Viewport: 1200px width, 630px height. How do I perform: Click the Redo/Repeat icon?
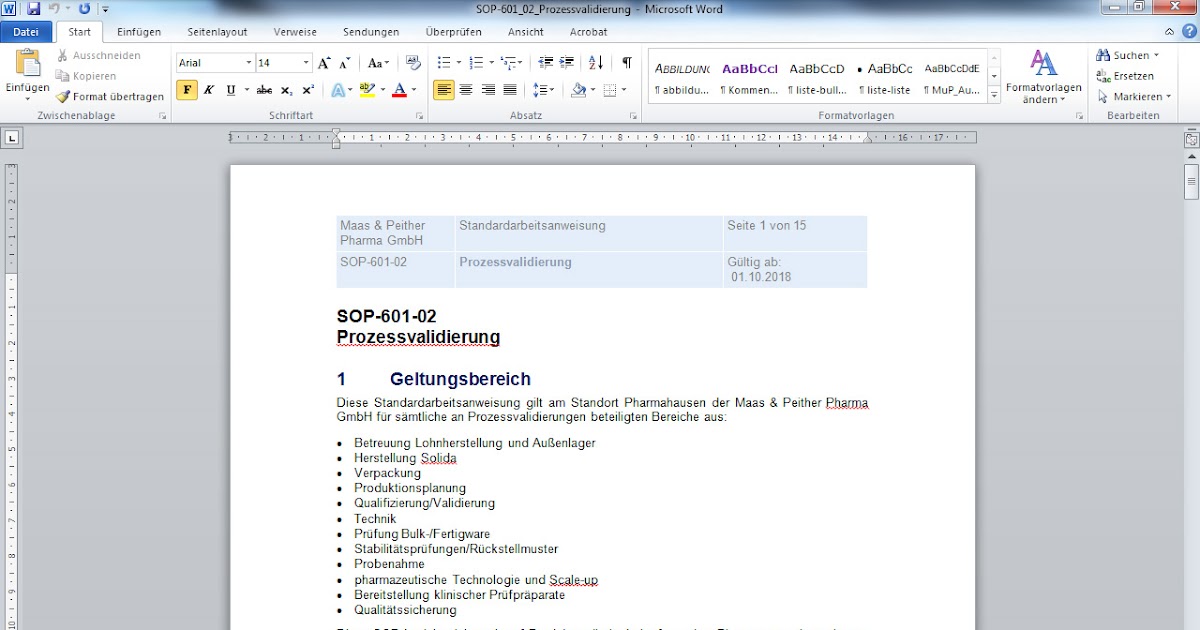pyautogui.click(x=83, y=9)
